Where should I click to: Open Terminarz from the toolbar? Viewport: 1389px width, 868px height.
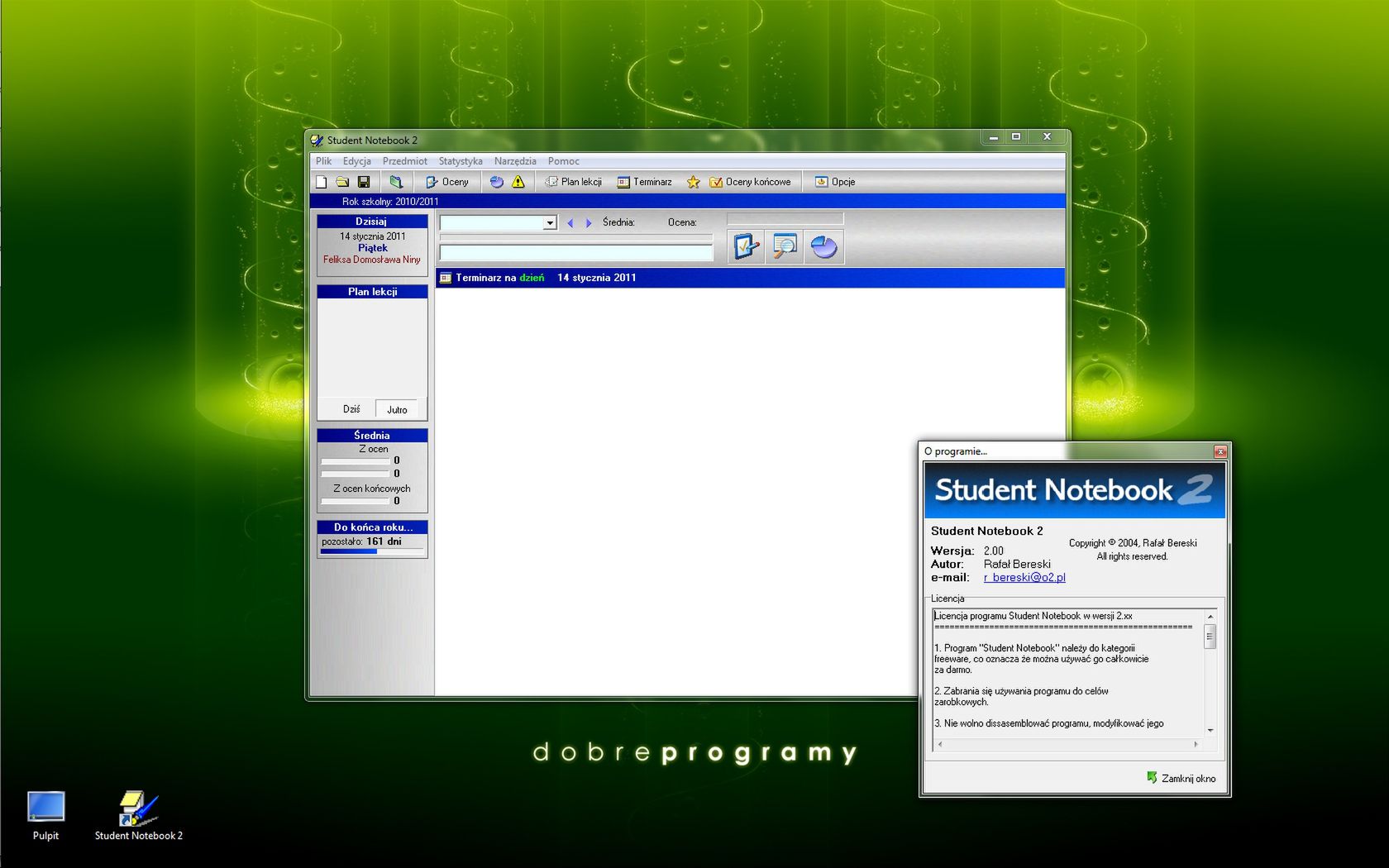(646, 181)
